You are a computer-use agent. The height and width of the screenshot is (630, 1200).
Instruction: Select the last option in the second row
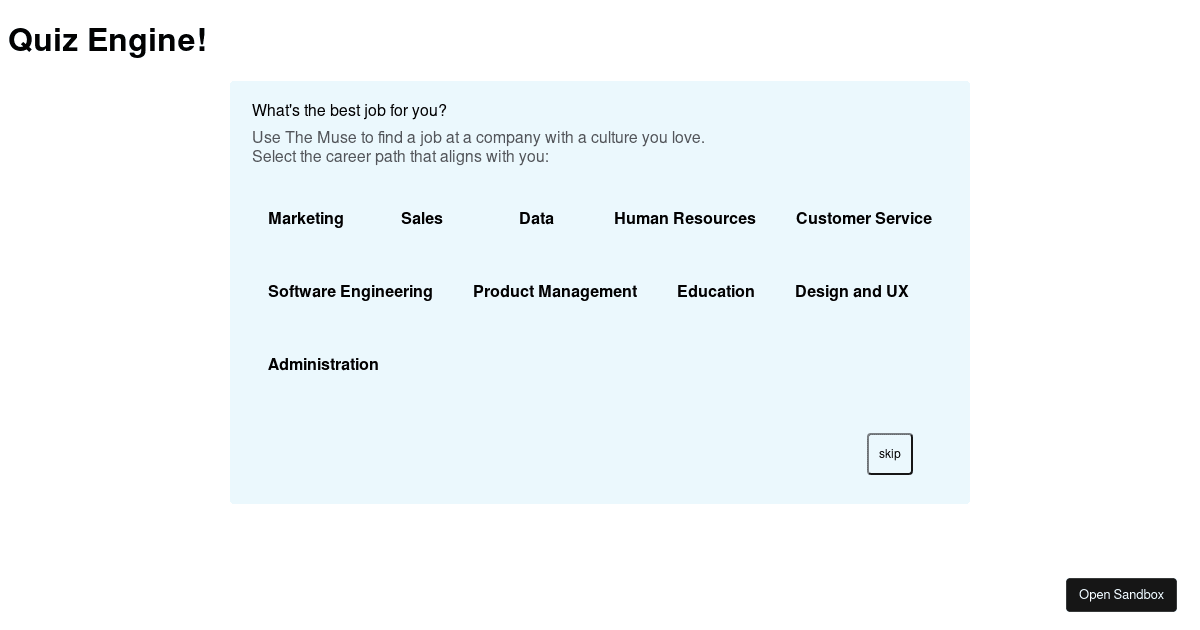[852, 292]
